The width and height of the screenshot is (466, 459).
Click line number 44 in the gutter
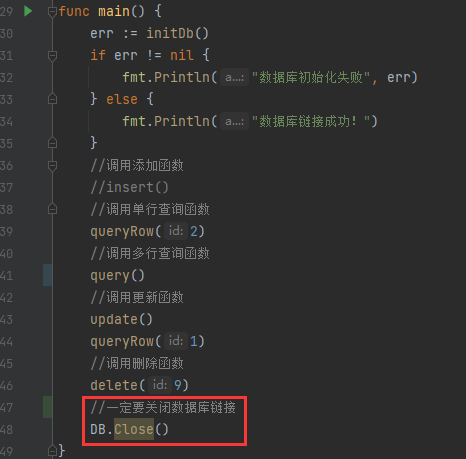click(6, 341)
